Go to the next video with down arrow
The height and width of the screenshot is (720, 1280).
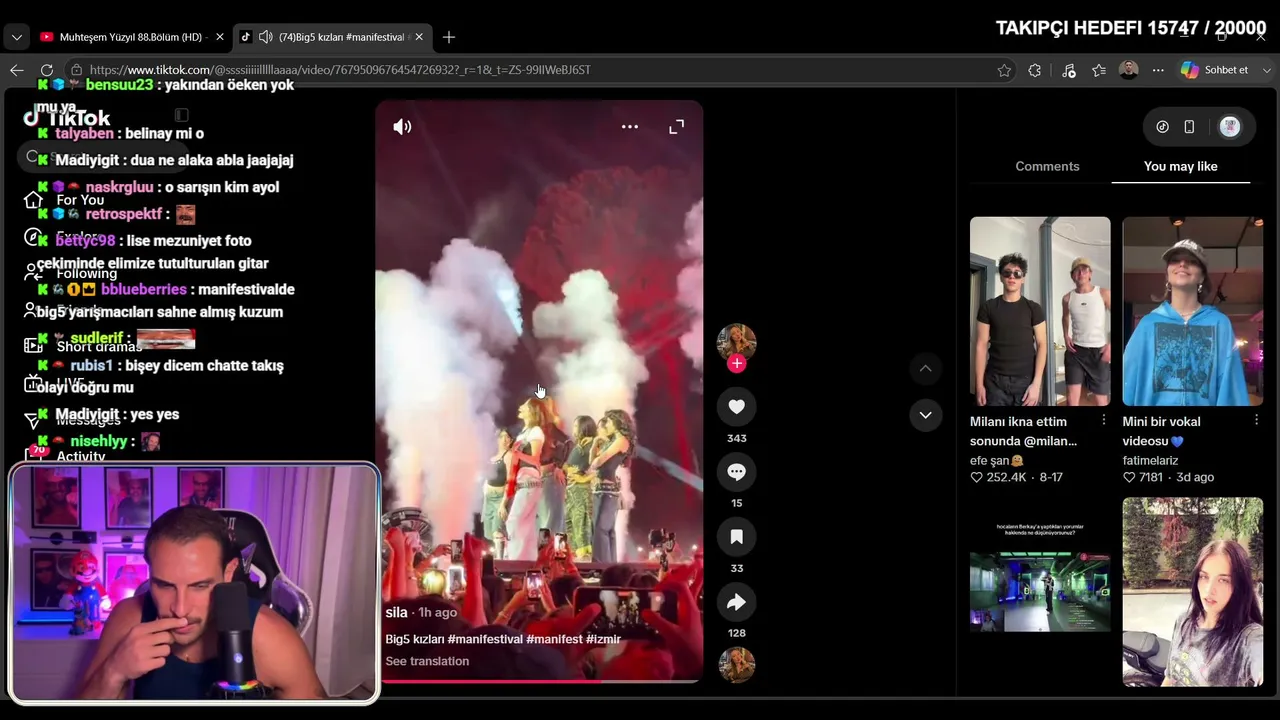point(925,415)
